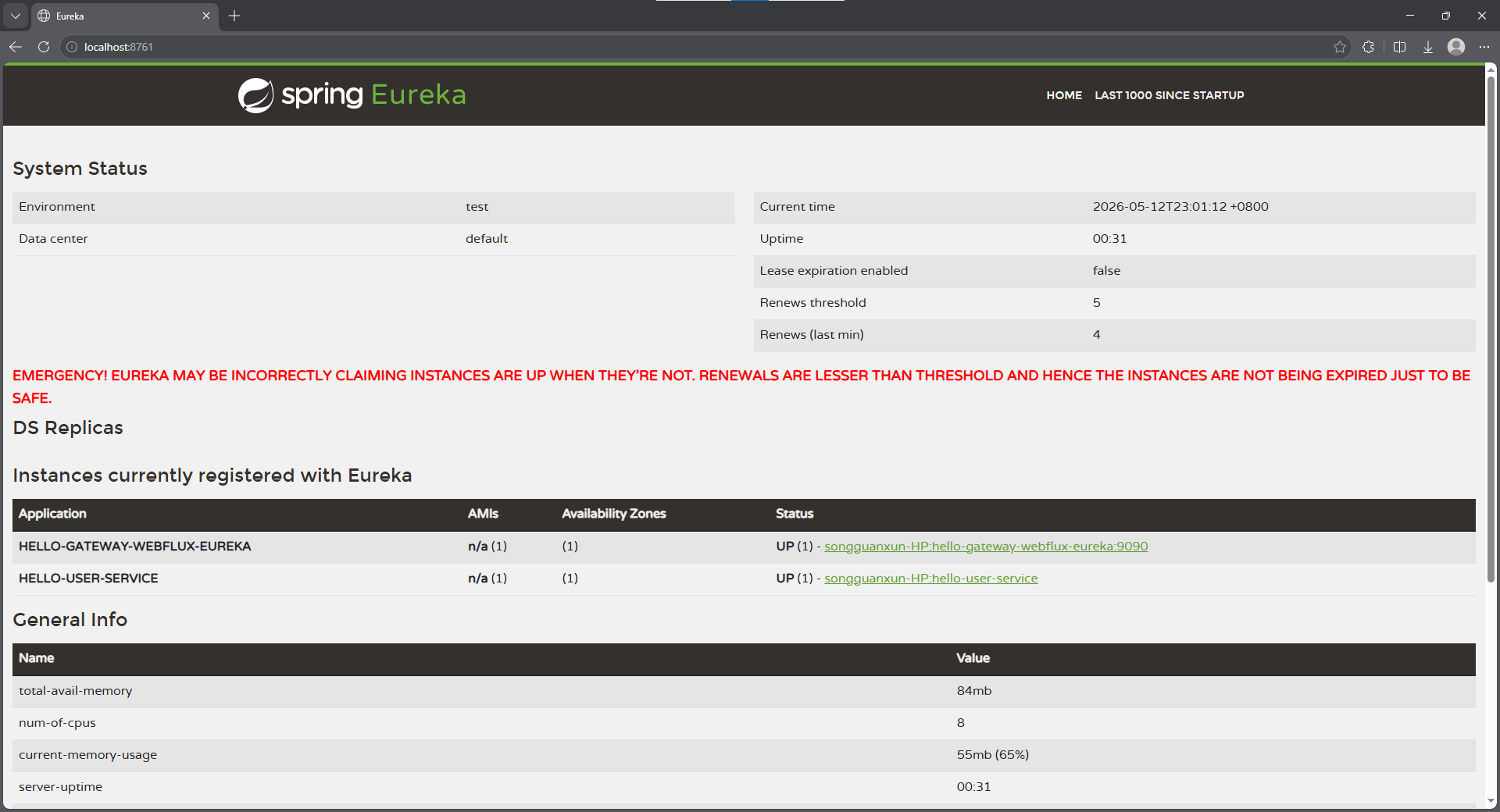Click the page vertical scrollbar
Viewport: 1500px width, 812px height.
(x=1491, y=329)
